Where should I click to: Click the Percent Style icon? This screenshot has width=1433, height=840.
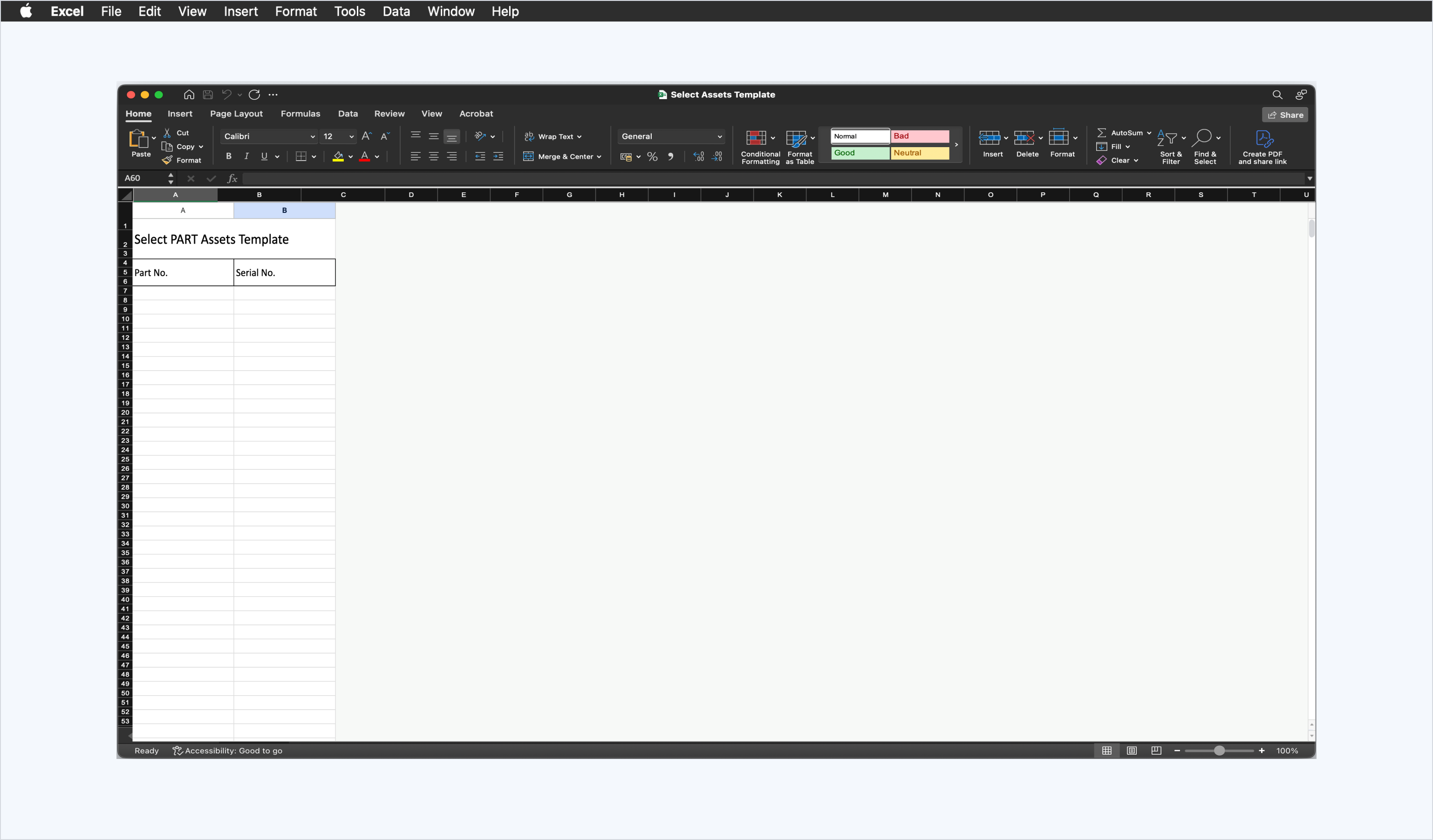tap(652, 157)
